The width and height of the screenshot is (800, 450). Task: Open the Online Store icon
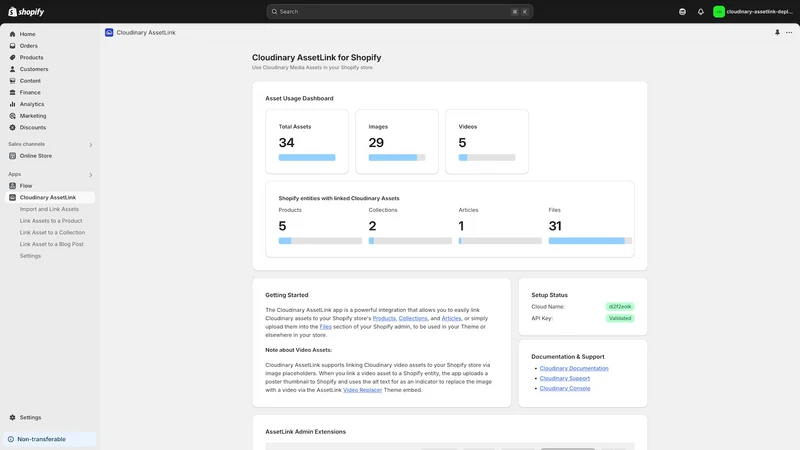tap(12, 156)
